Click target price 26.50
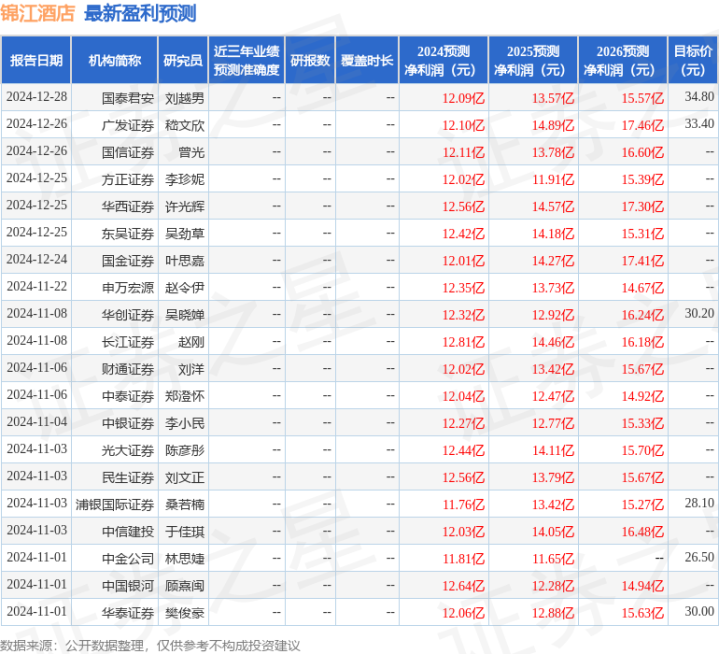 pos(699,557)
